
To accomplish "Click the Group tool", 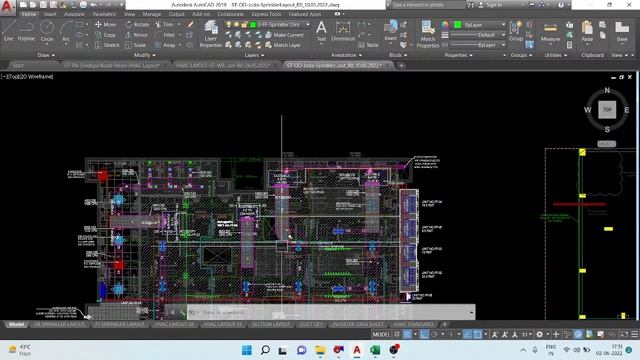I will click(x=516, y=31).
